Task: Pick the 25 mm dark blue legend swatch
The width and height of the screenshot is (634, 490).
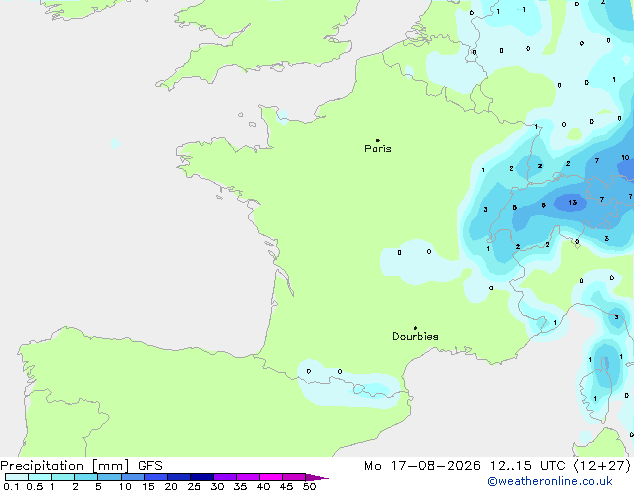Action: [x=202, y=477]
